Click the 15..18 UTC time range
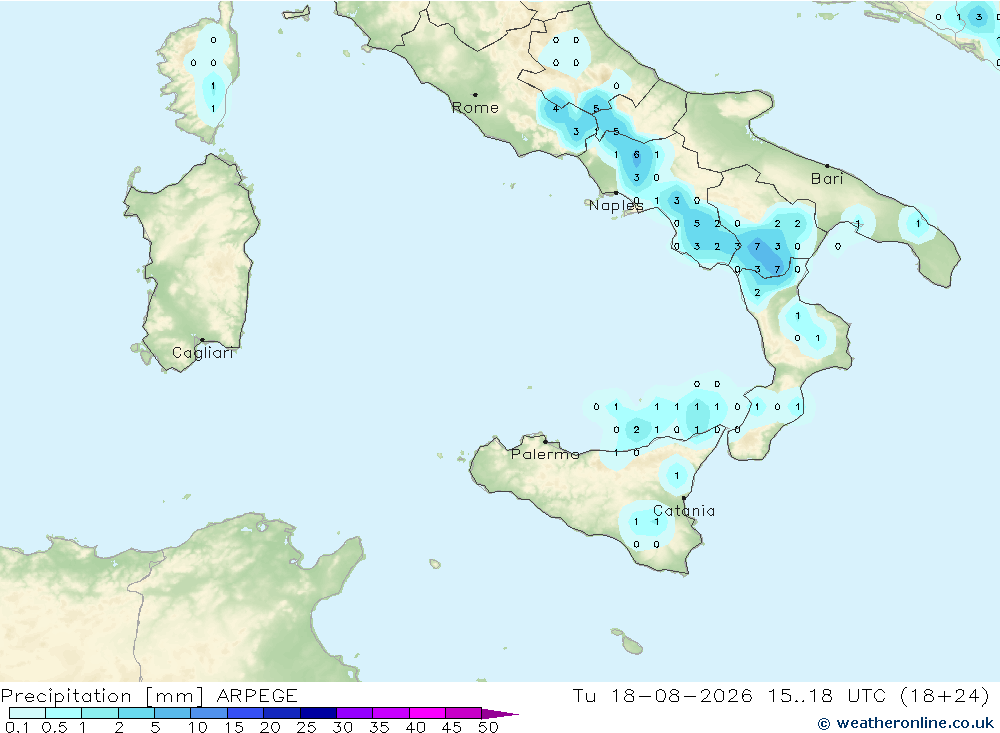Image resolution: width=1000 pixels, height=733 pixels. (x=828, y=696)
